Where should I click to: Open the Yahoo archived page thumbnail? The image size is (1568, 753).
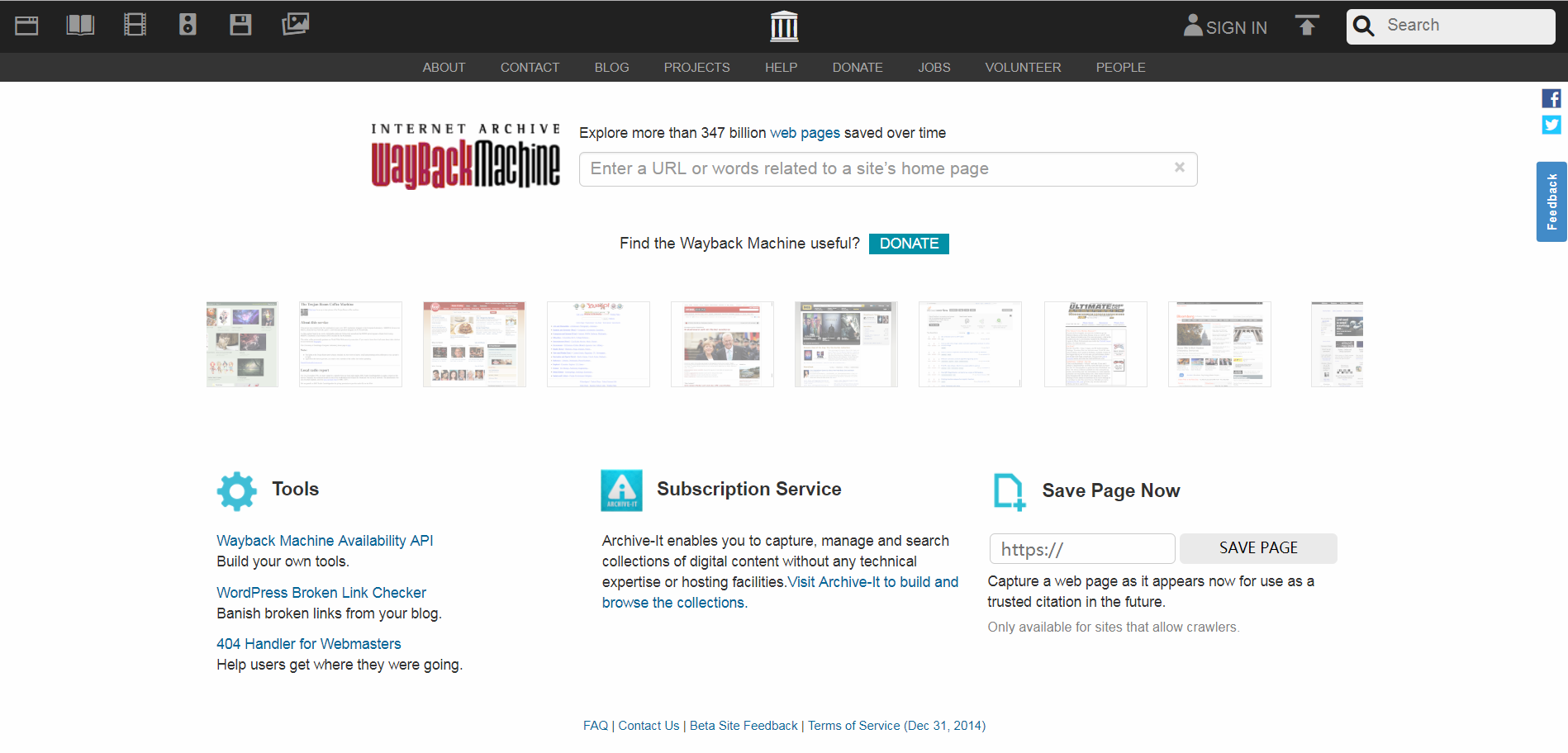(x=598, y=344)
